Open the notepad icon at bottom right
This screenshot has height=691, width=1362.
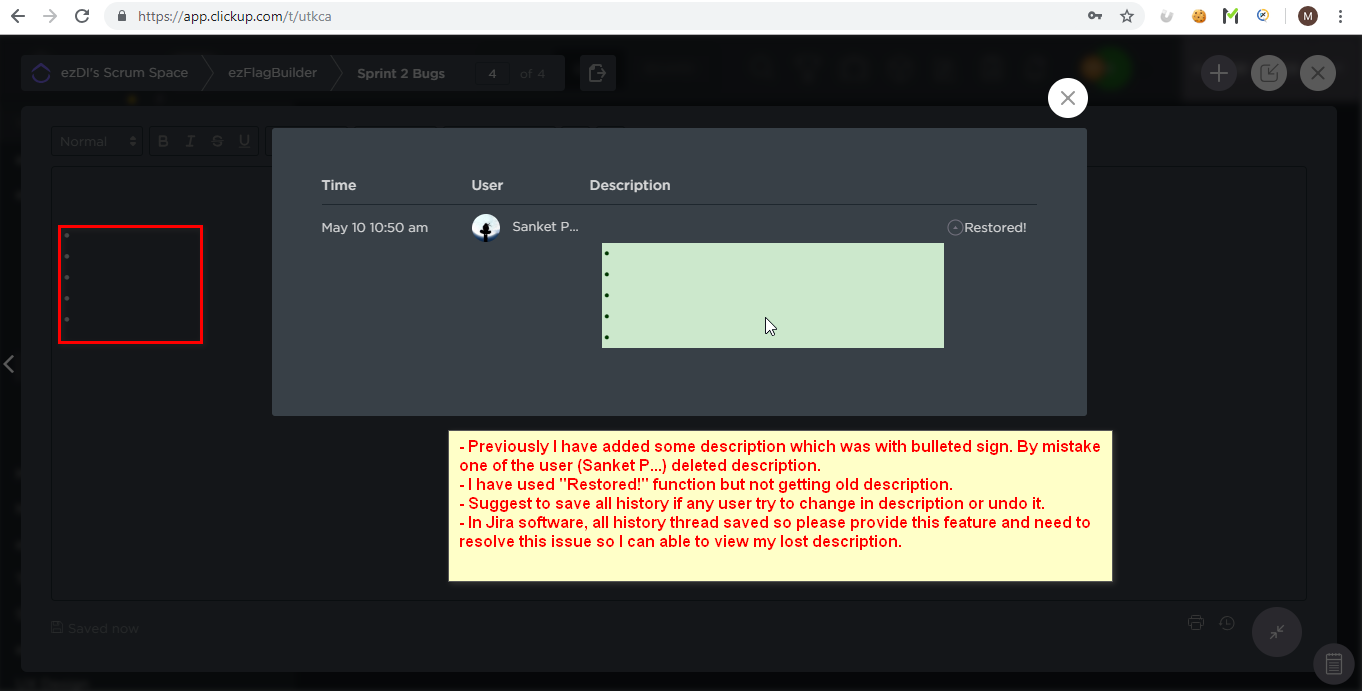coord(1333,664)
